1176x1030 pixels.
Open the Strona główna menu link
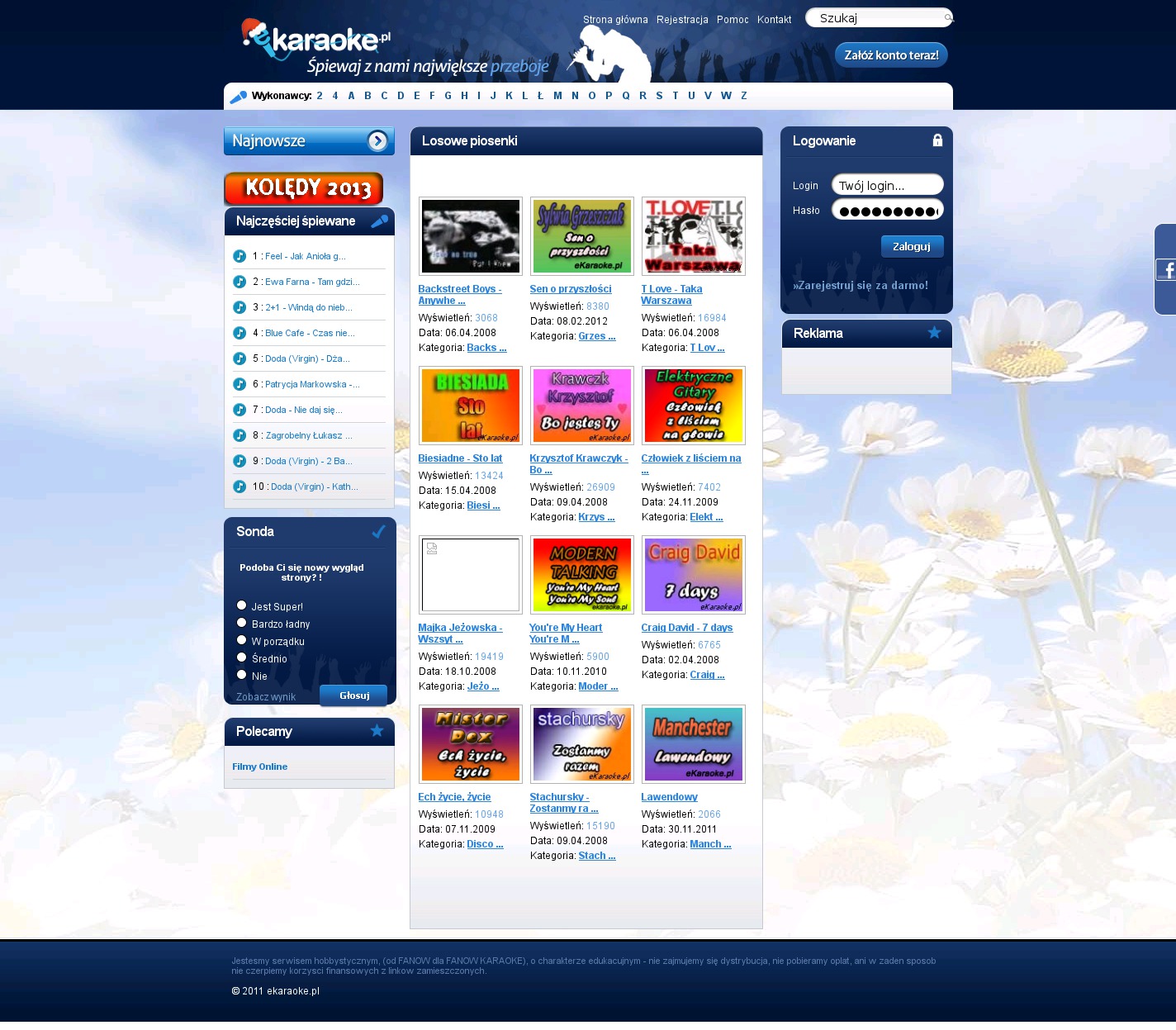[x=615, y=20]
